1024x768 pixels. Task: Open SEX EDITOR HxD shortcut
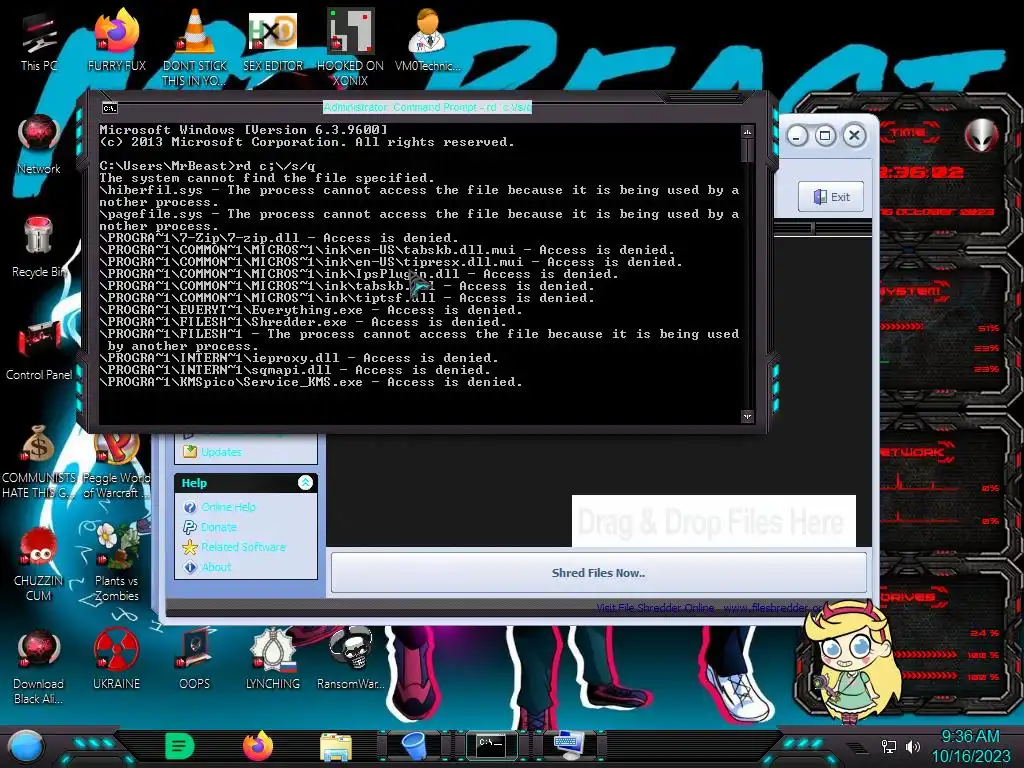coord(273,42)
